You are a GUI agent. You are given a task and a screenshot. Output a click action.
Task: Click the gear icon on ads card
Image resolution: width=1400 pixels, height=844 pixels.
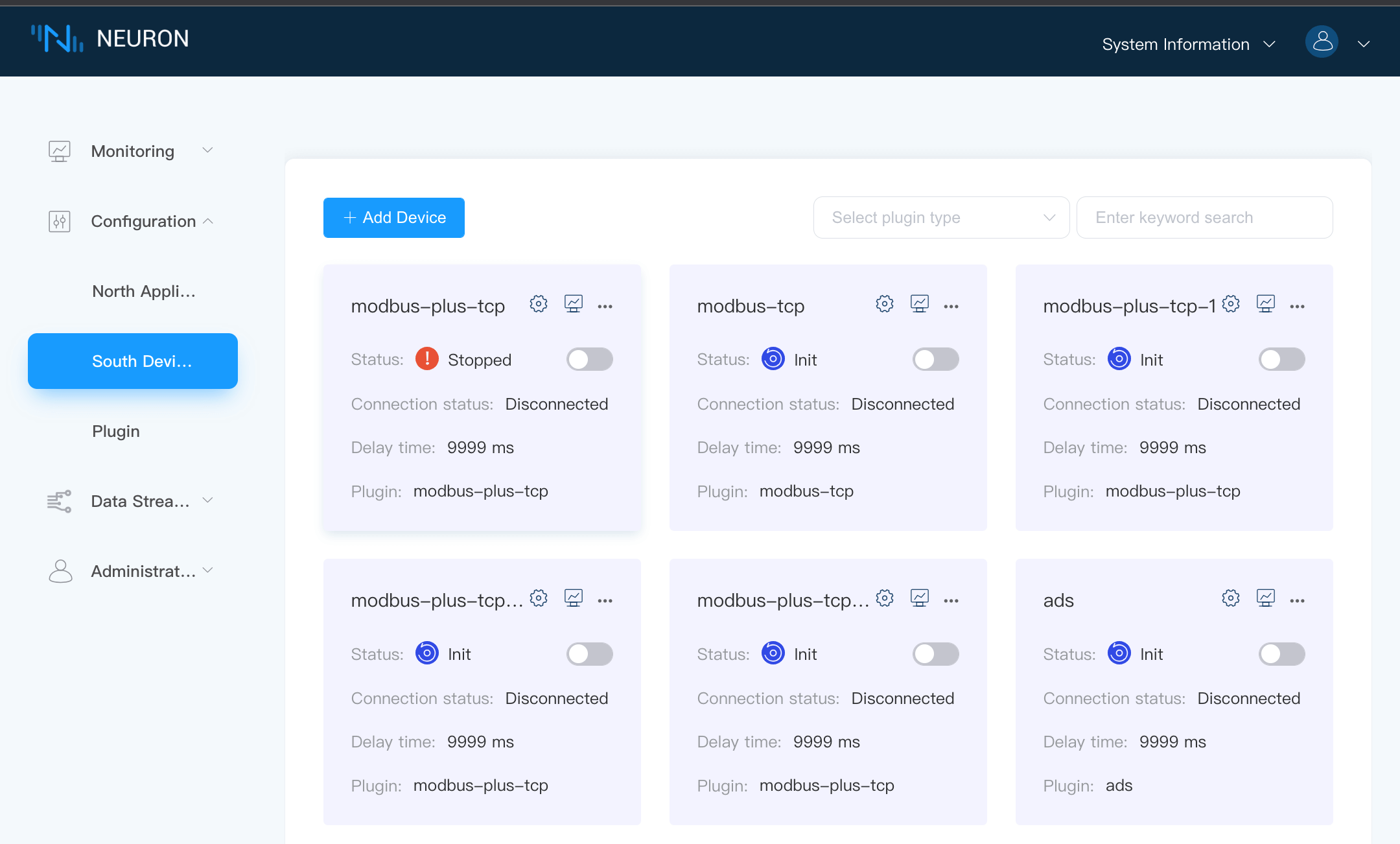point(1230,598)
